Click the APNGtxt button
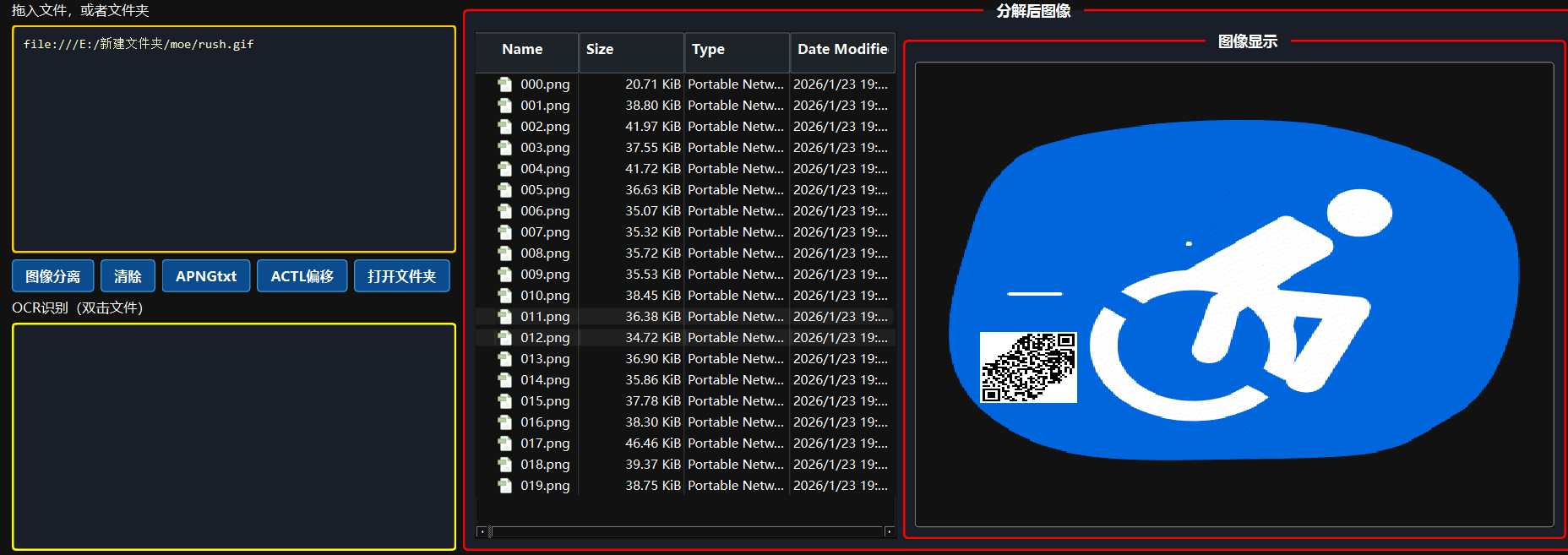Screen dimensions: 1568x555 coord(206,276)
